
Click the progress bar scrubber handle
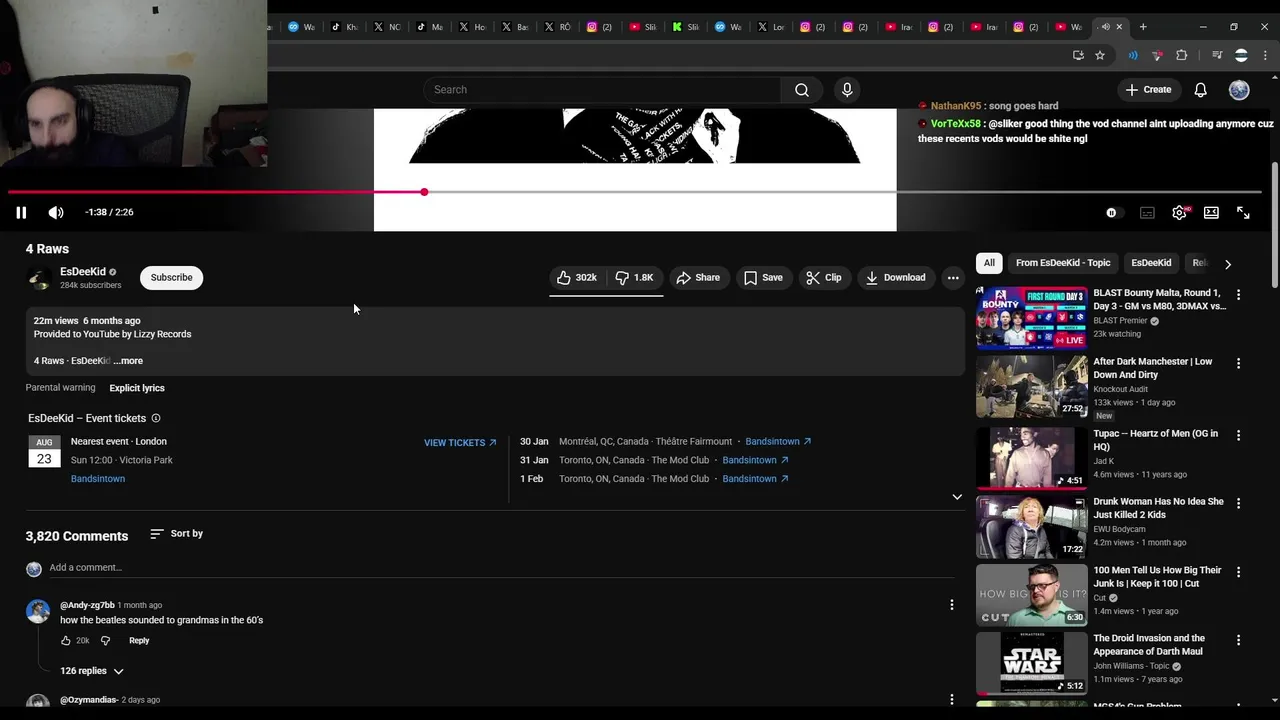click(x=424, y=192)
